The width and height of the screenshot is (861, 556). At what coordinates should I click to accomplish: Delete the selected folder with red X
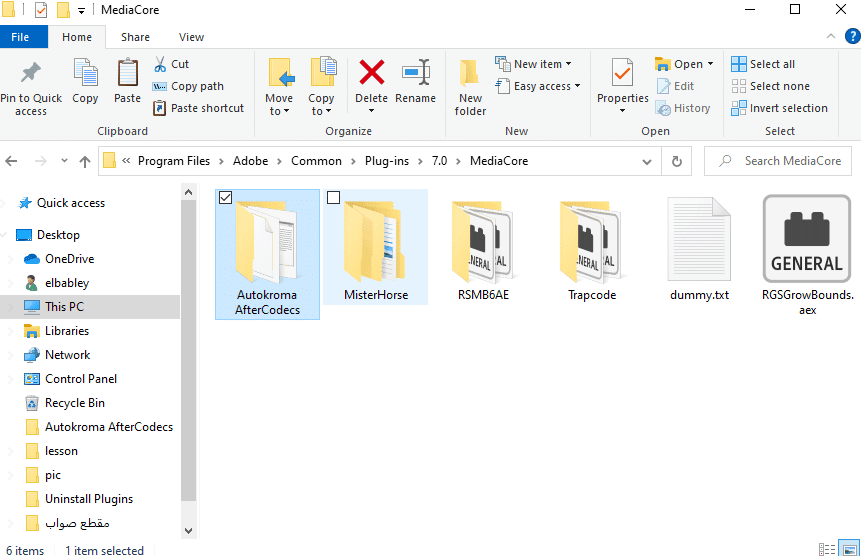click(x=372, y=72)
